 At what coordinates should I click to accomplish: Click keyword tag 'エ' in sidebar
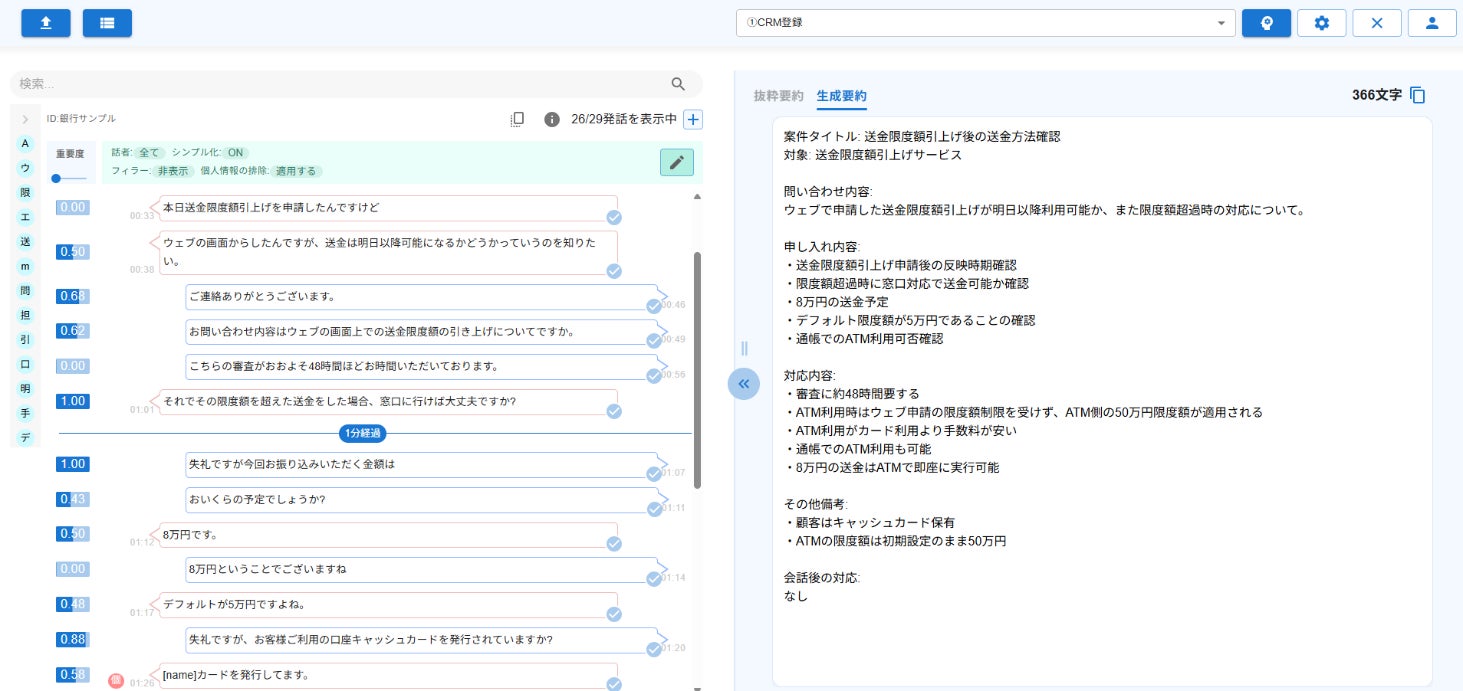(25, 217)
